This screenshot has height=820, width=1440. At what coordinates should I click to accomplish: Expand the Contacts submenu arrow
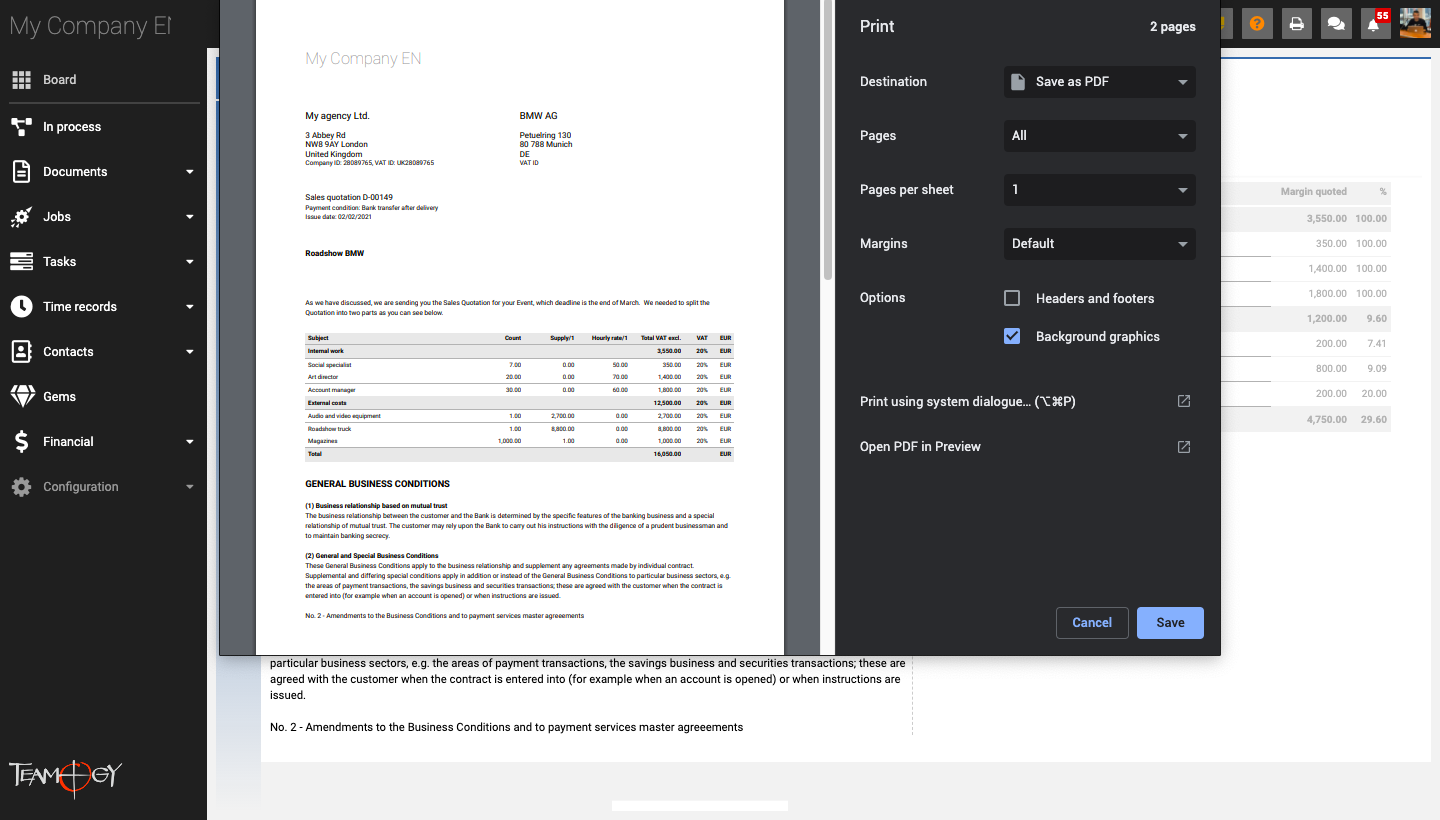click(190, 352)
